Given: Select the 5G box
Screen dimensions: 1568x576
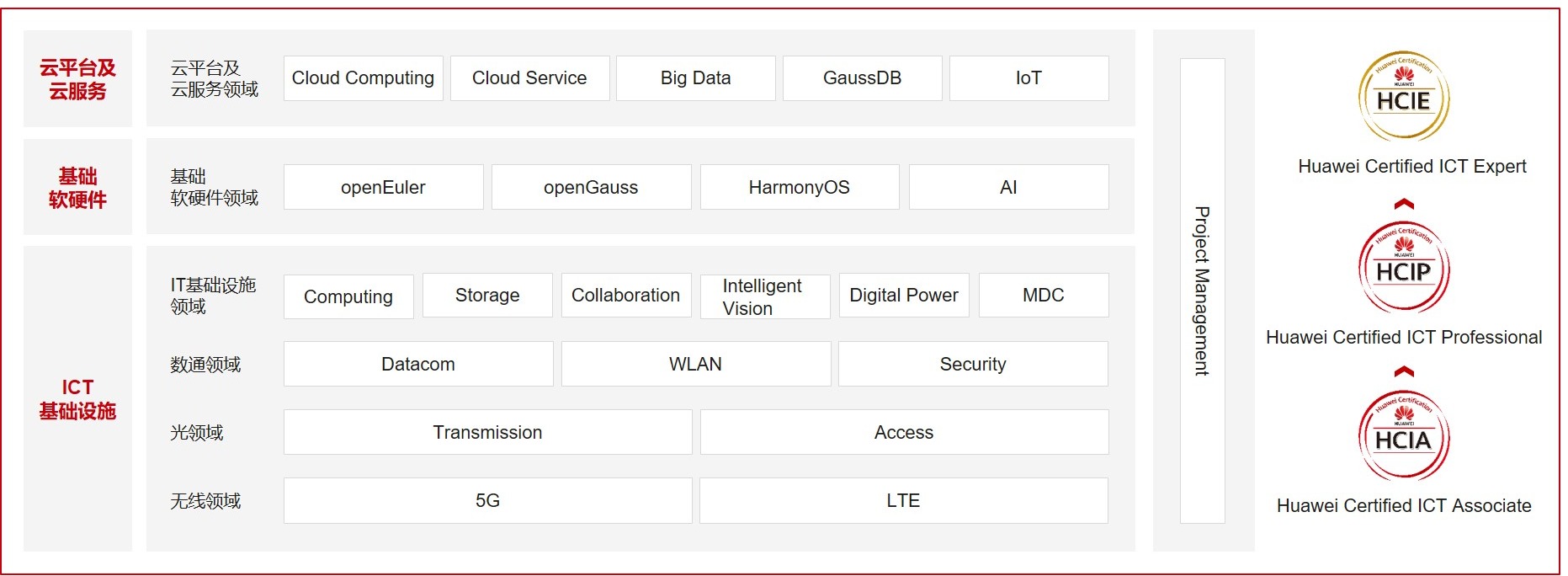Looking at the screenshot, I should tap(488, 500).
